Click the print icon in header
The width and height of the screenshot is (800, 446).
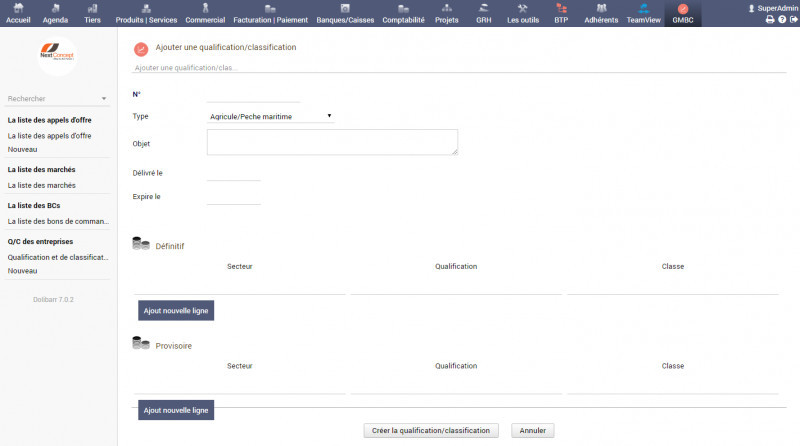tap(770, 19)
